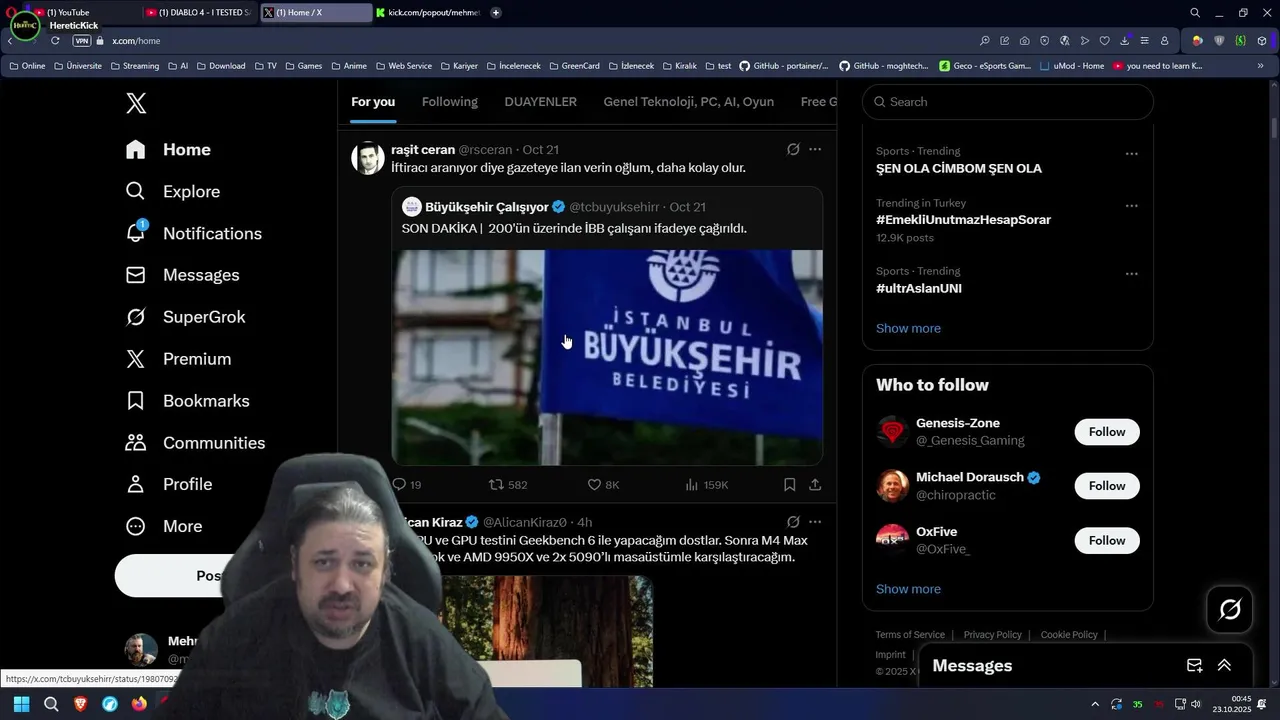This screenshot has height=720, width=1280.
Task: Open the Web Service bookmarks folder
Action: [403, 66]
